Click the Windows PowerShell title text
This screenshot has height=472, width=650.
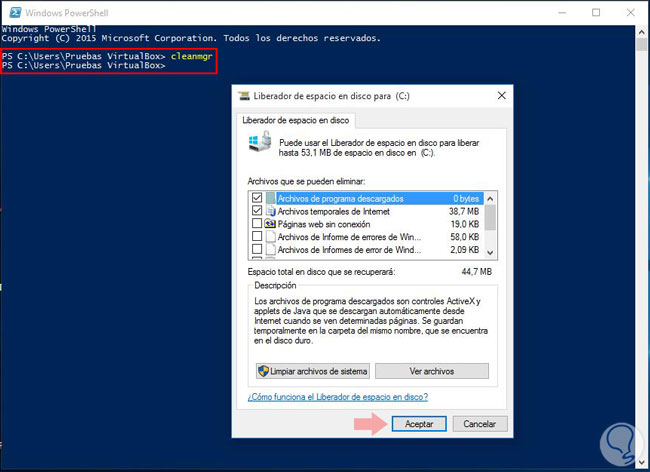pos(67,13)
